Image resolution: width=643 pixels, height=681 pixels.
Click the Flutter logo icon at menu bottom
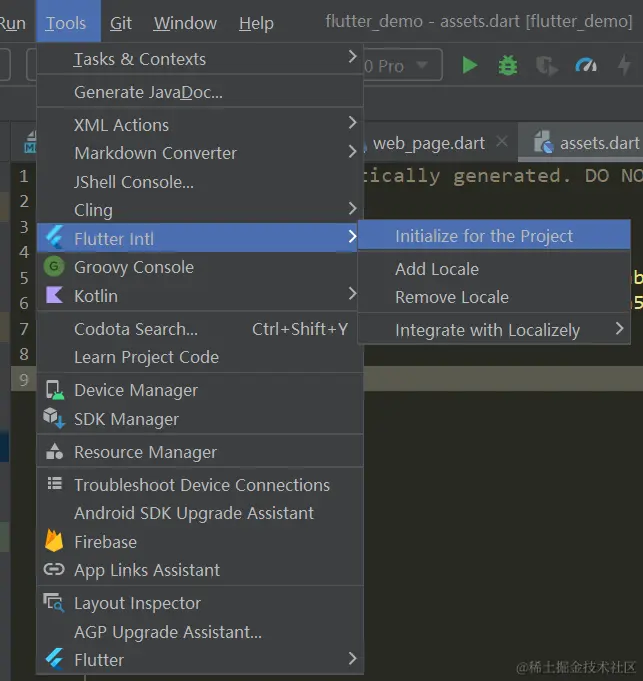tap(55, 659)
